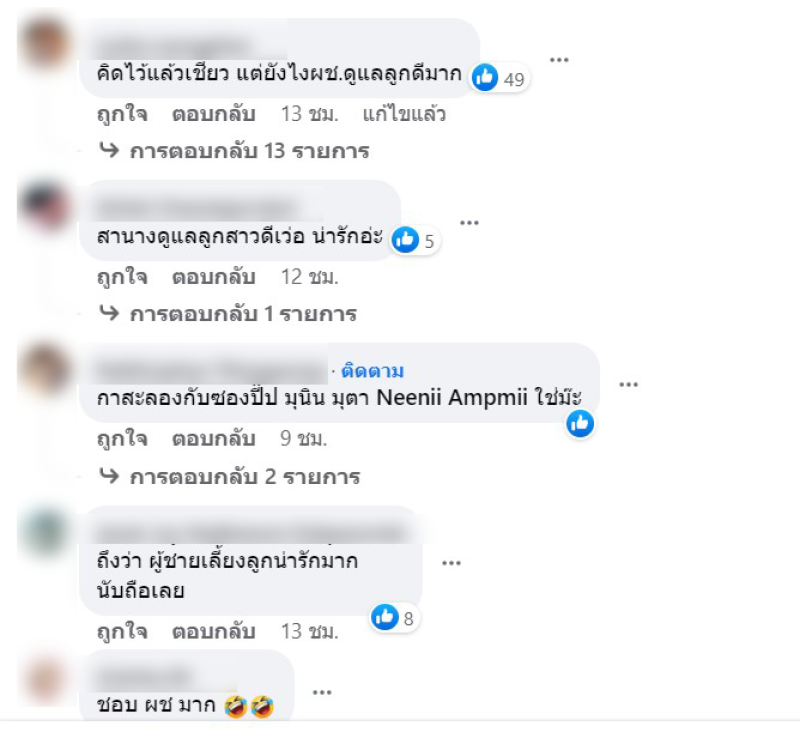Expand การตอบกลับ 1 รายการ replies

tap(228, 314)
